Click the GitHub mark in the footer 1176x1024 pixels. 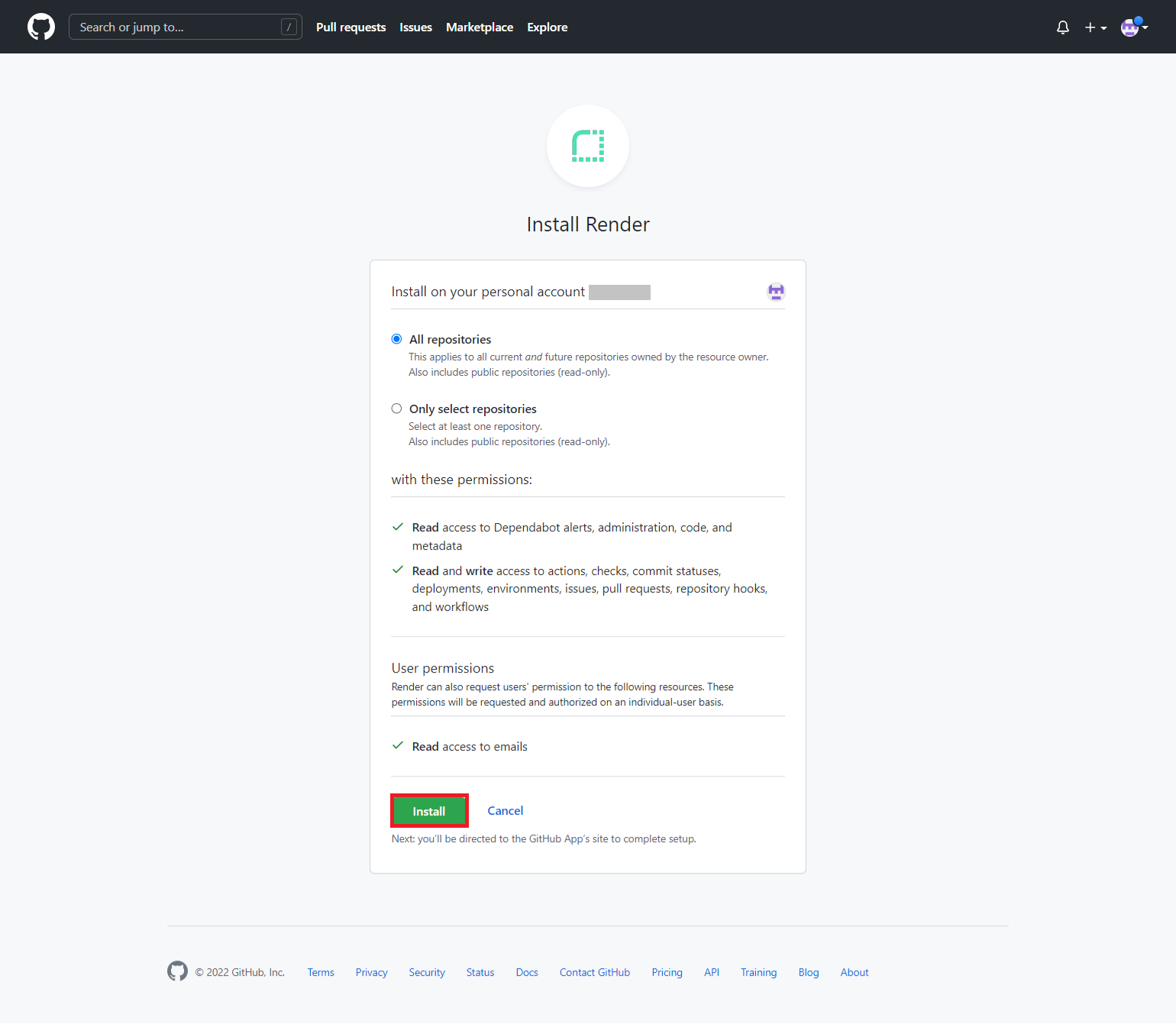point(177,971)
